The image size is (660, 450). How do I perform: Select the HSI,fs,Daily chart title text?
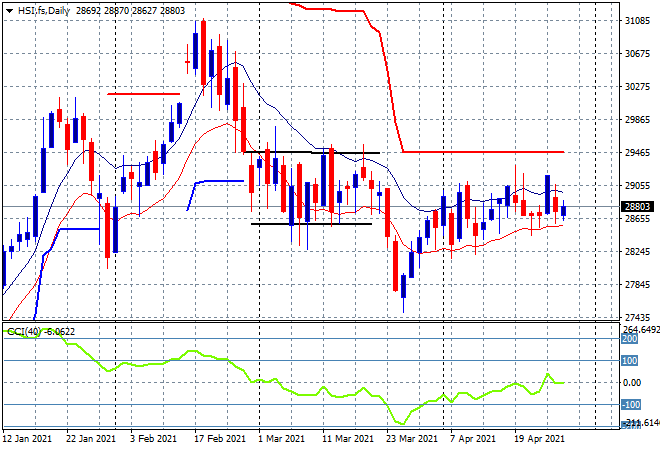[x=44, y=11]
